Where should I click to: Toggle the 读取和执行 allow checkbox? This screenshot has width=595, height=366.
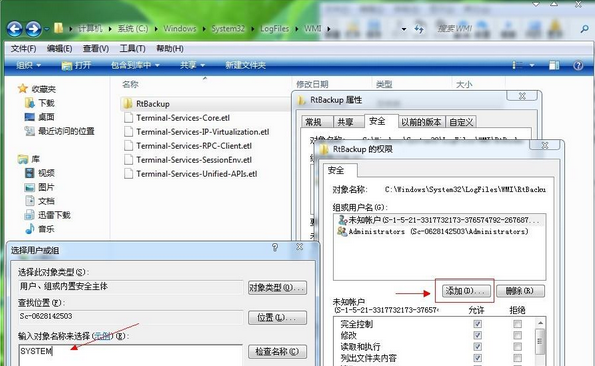pyautogui.click(x=477, y=347)
